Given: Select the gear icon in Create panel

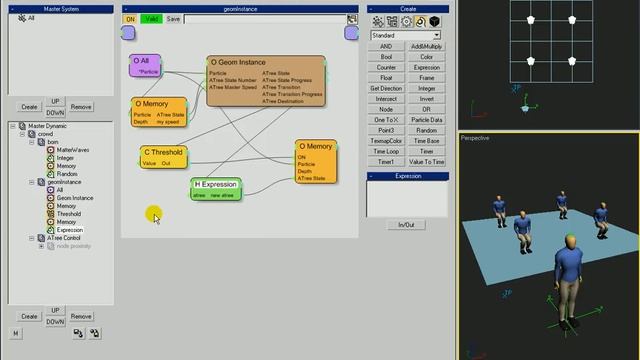Looking at the screenshot, I should coord(407,22).
